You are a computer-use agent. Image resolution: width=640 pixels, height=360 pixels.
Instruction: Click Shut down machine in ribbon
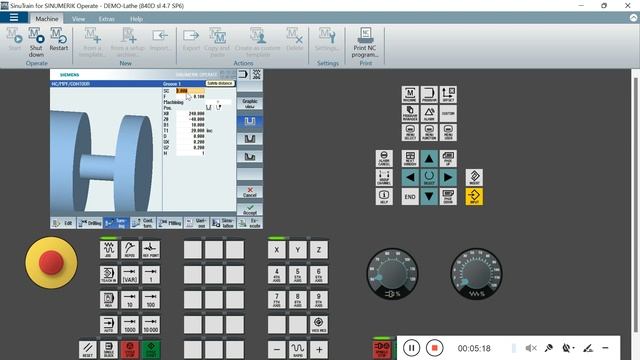36,42
